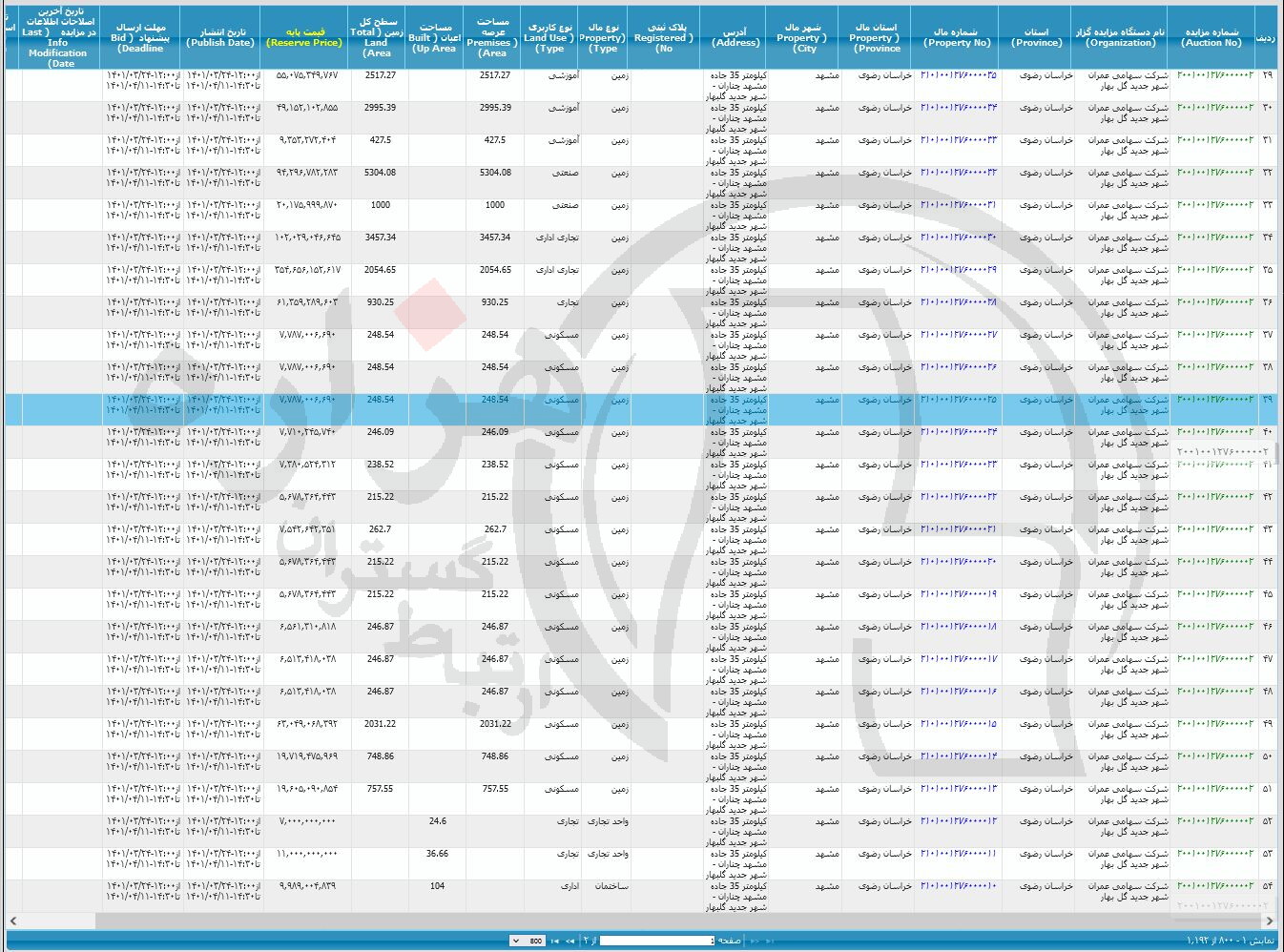Click land use 'آموزشی' in row ۳۱
The image size is (1284, 952).
564,140
